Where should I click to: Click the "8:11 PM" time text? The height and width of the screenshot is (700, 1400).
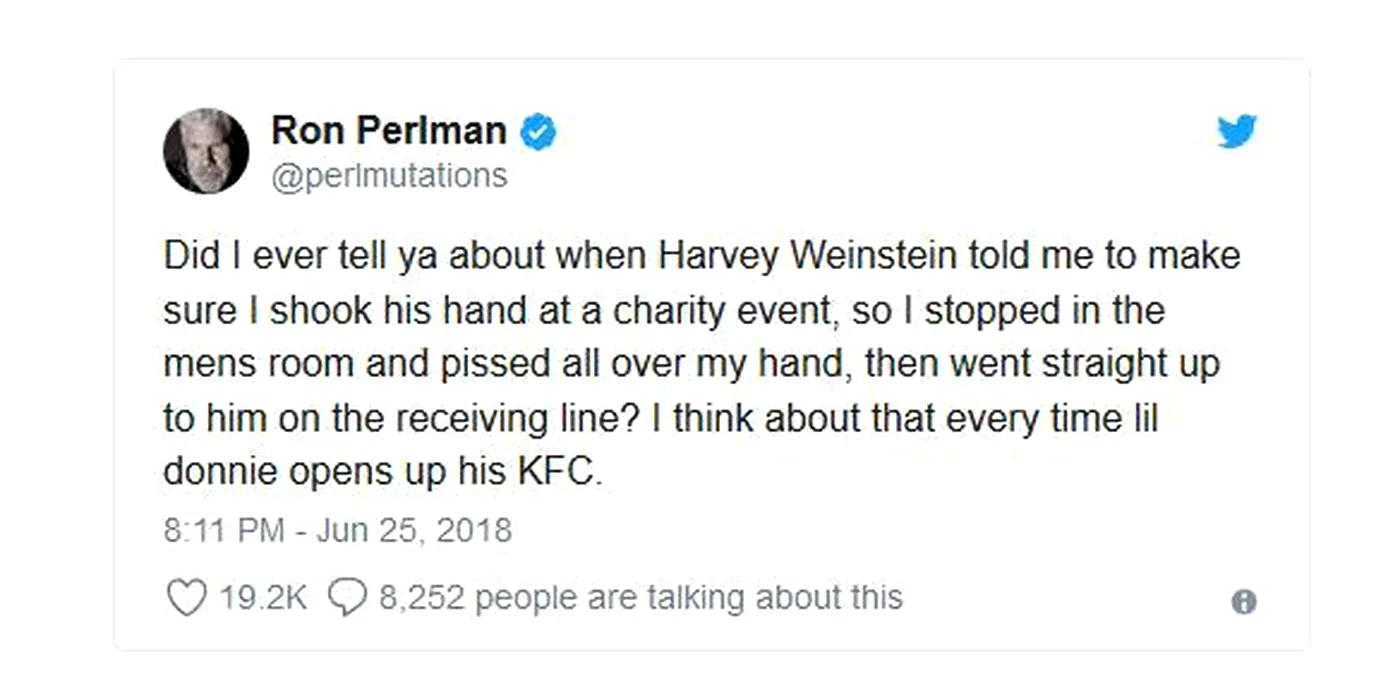pos(224,530)
